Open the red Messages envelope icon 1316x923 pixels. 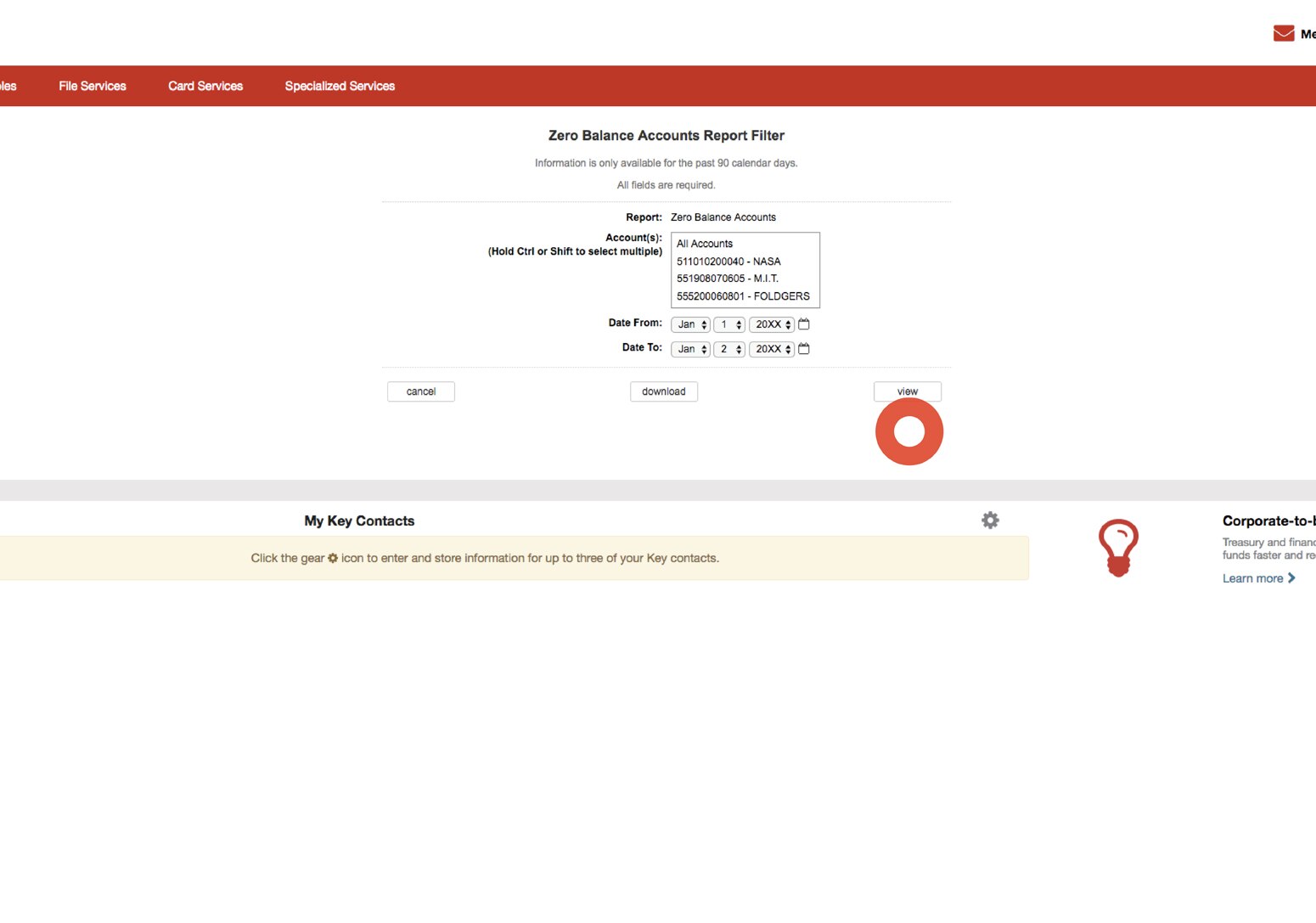pos(1282,33)
